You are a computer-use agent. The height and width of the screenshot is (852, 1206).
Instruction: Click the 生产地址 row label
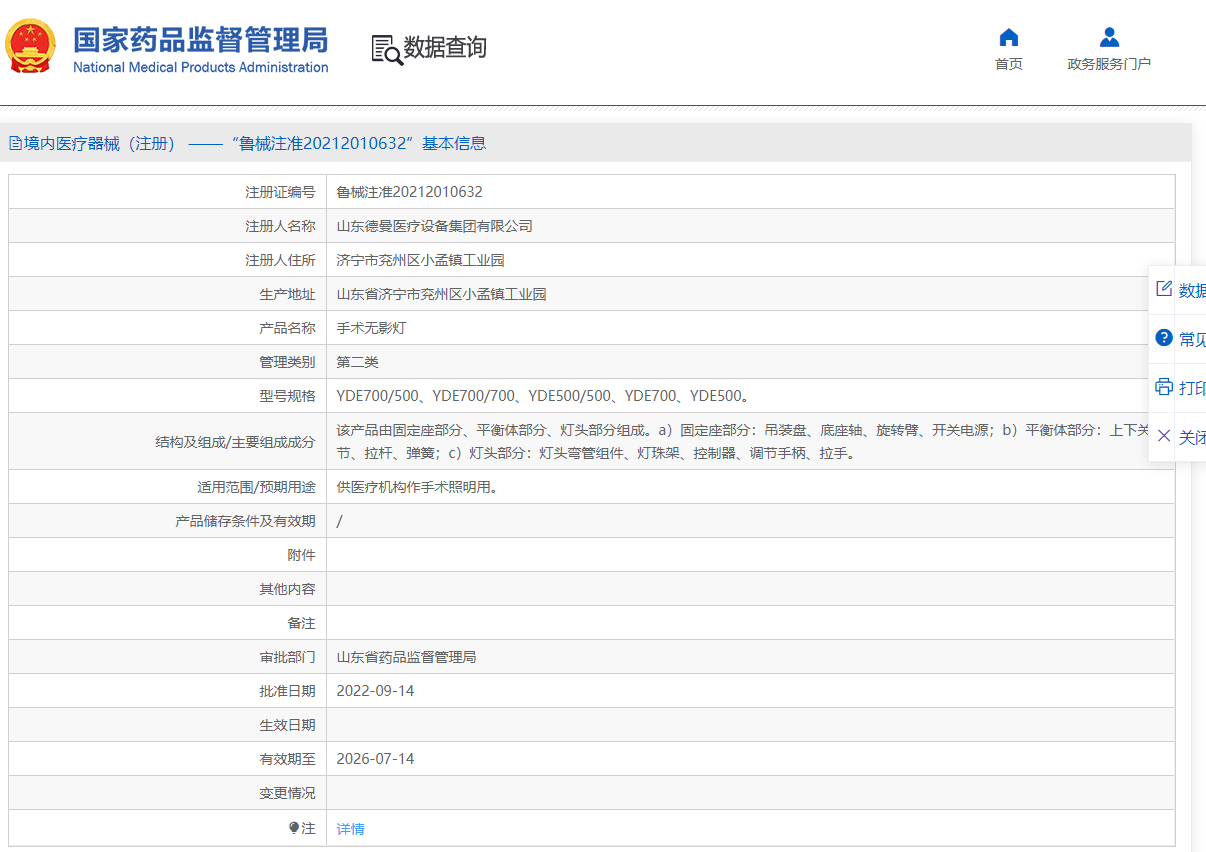point(287,294)
